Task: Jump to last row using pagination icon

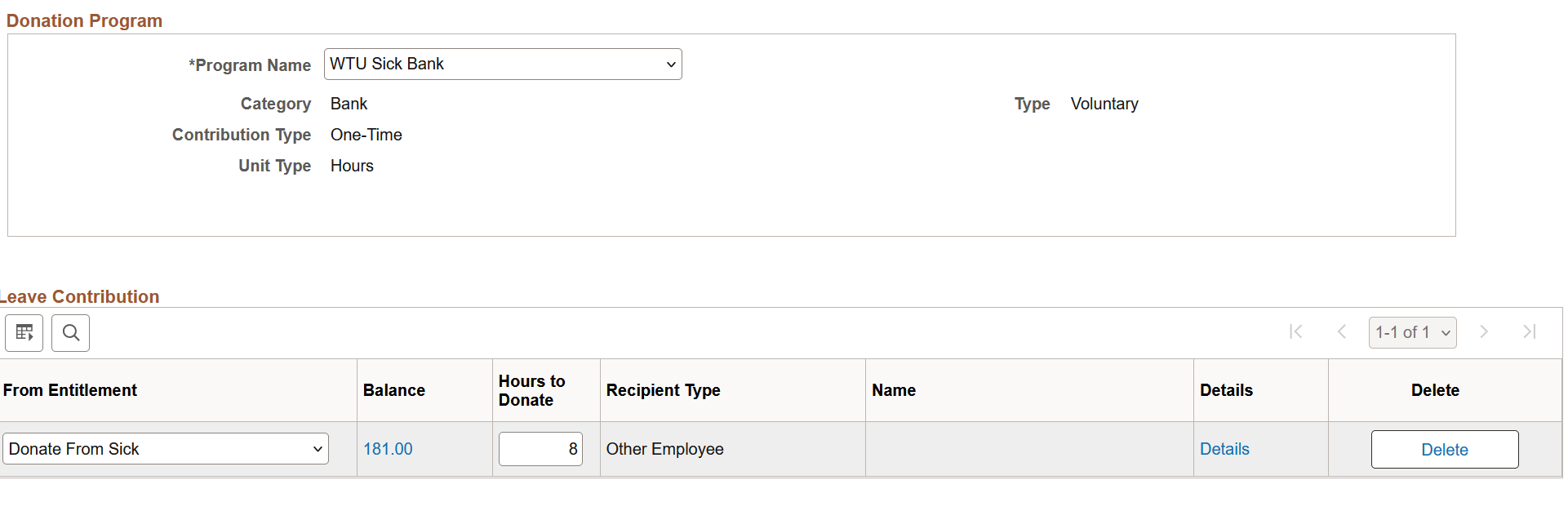Action: [x=1530, y=332]
